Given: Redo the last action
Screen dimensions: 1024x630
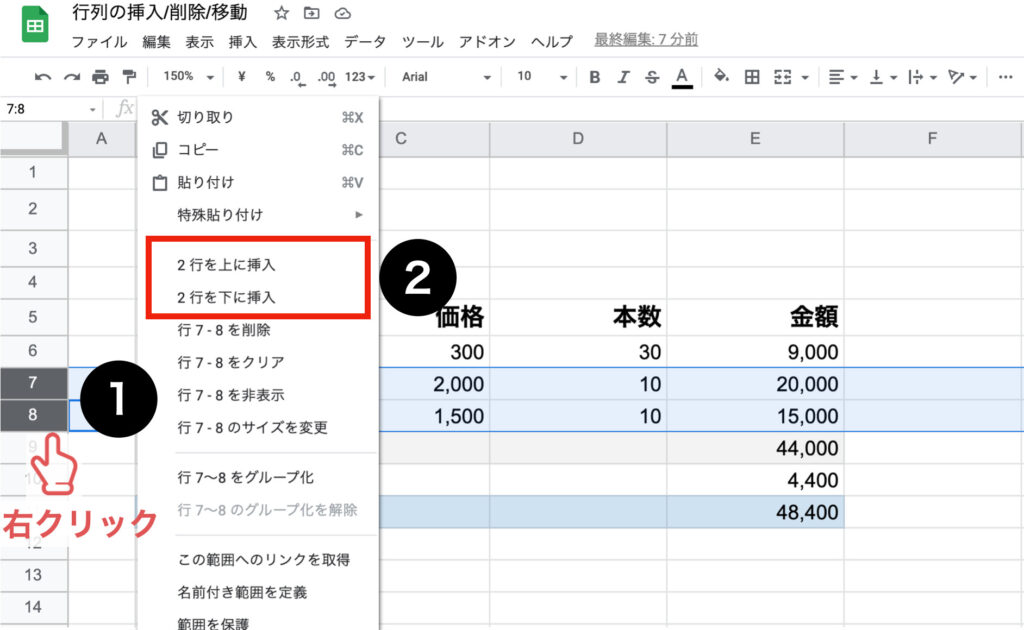Looking at the screenshot, I should point(72,77).
